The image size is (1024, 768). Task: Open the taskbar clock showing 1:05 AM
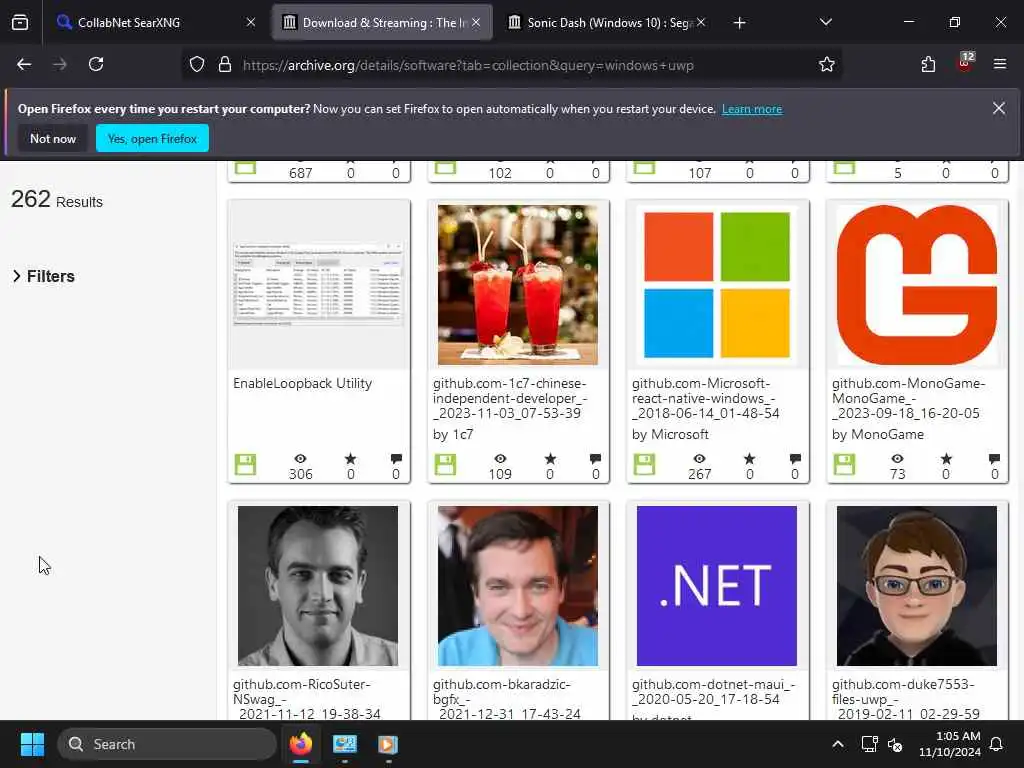(x=950, y=744)
